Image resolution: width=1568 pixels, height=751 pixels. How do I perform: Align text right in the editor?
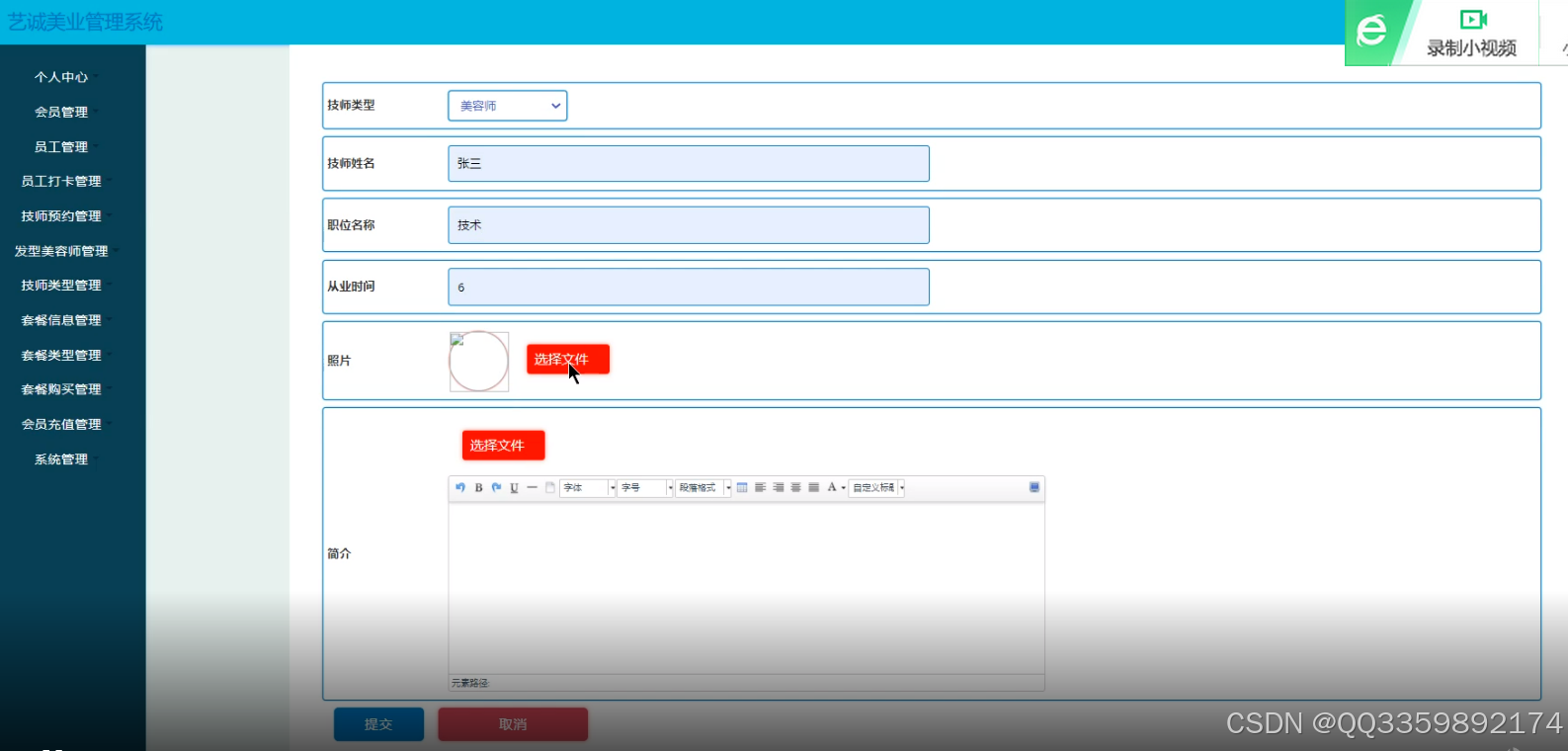coord(779,487)
